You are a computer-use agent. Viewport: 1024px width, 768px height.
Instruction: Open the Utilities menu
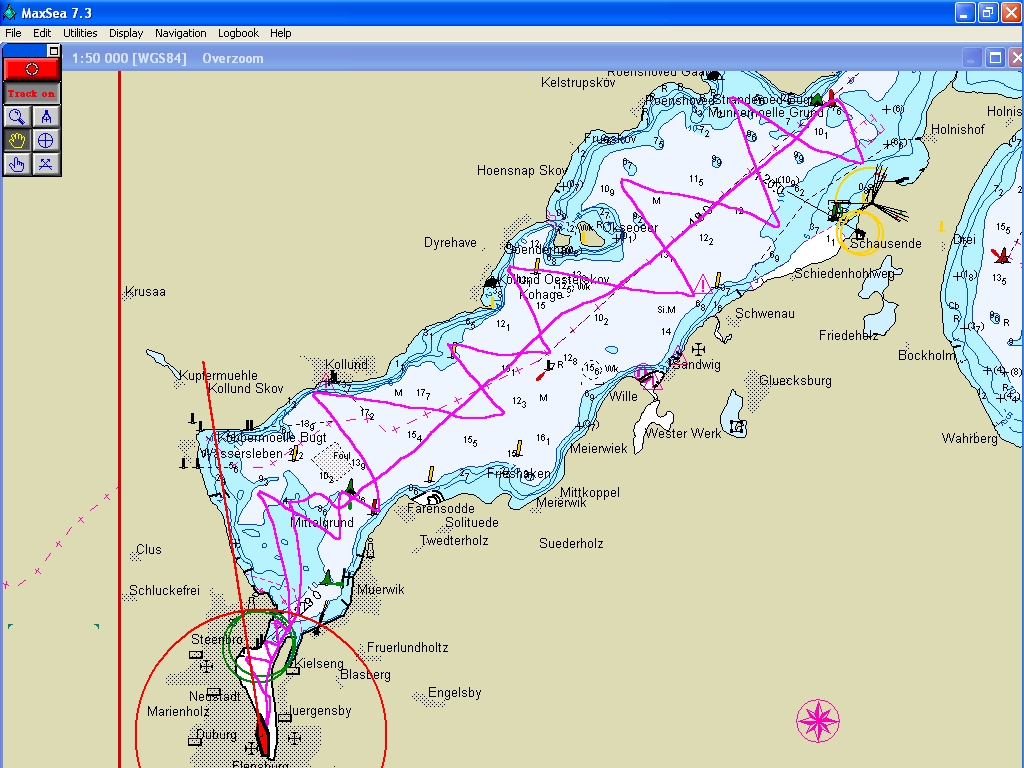(80, 33)
